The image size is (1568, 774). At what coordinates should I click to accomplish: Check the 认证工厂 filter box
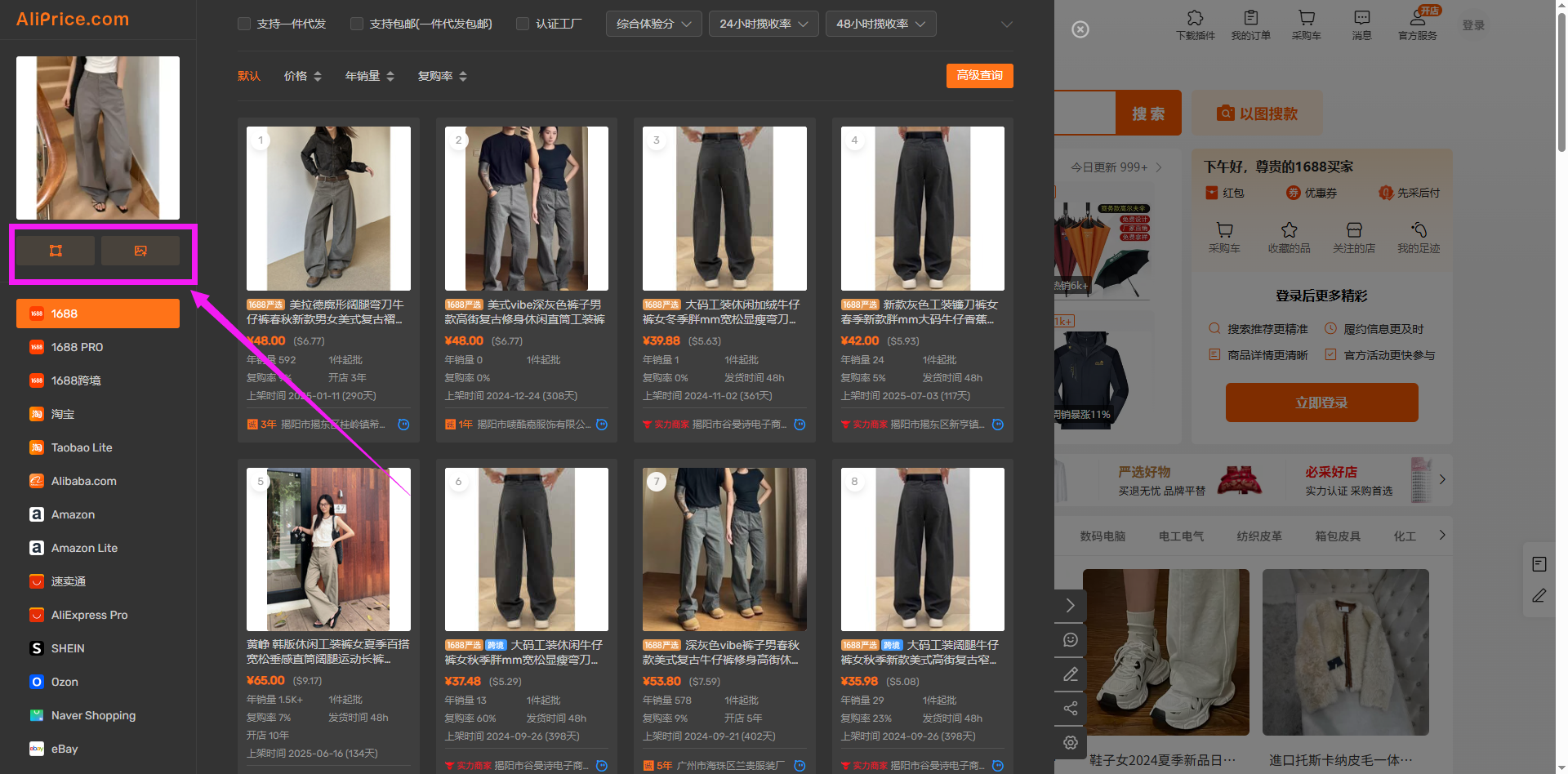pyautogui.click(x=523, y=24)
